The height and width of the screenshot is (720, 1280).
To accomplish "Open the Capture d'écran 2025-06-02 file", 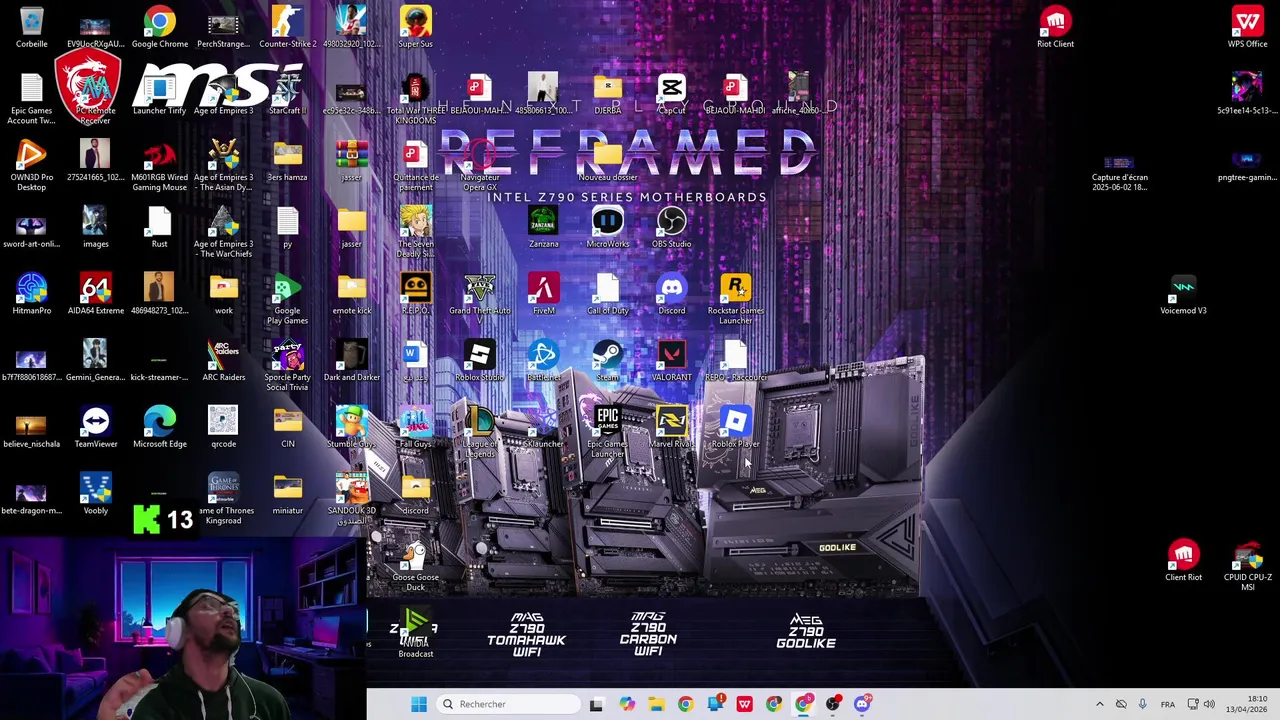I will (x=1119, y=171).
